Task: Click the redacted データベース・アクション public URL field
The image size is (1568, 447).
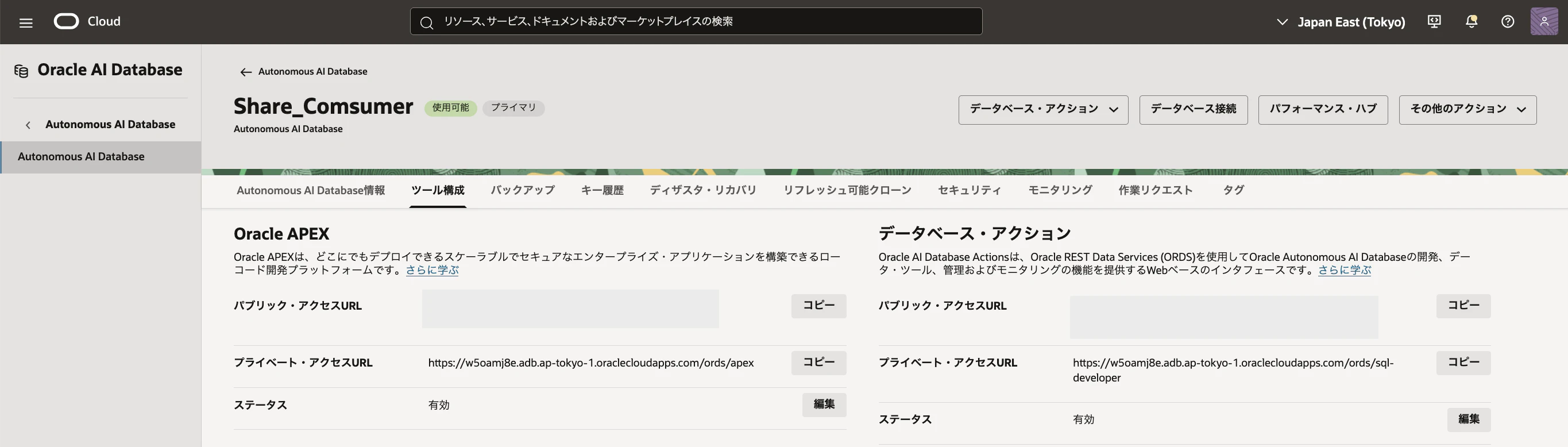Action: point(1224,317)
